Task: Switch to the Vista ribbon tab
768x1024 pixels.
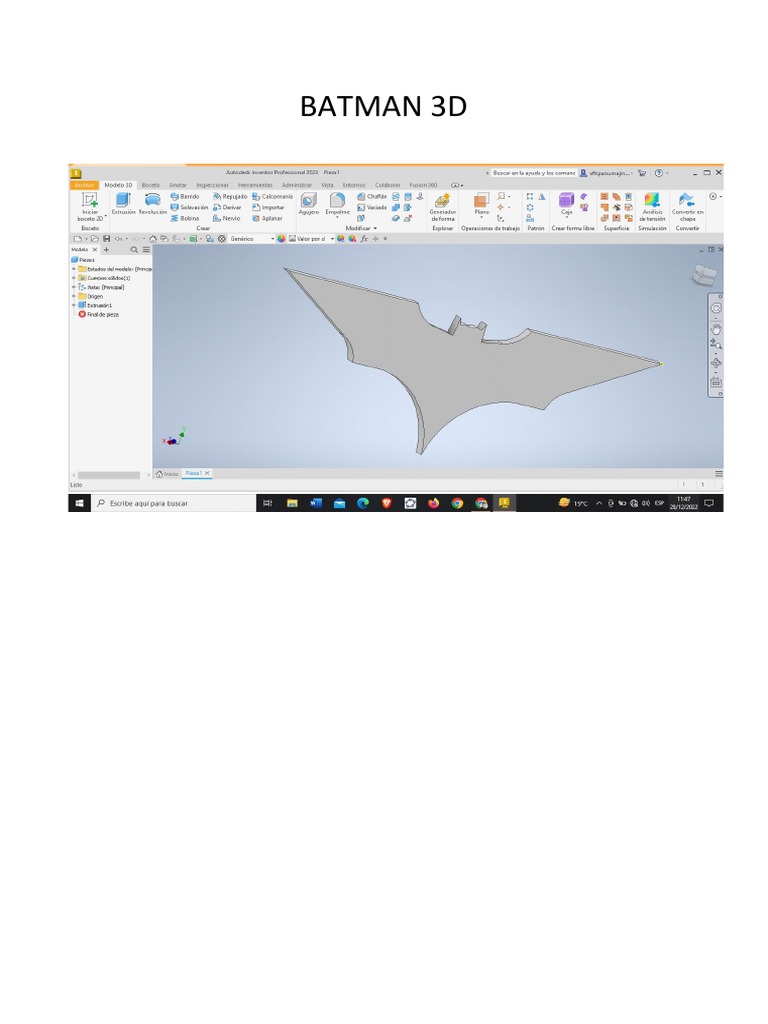Action: [x=327, y=185]
